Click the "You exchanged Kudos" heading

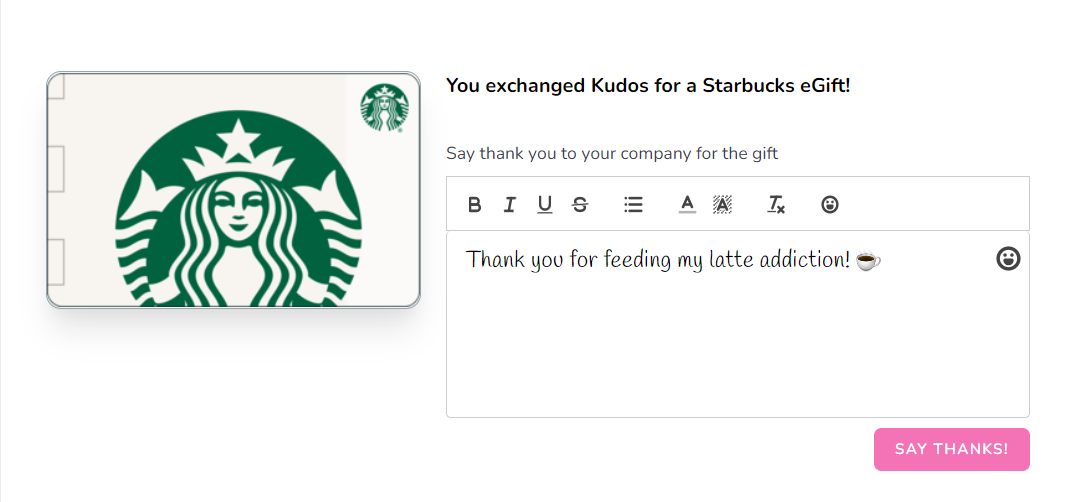pyautogui.click(x=648, y=86)
